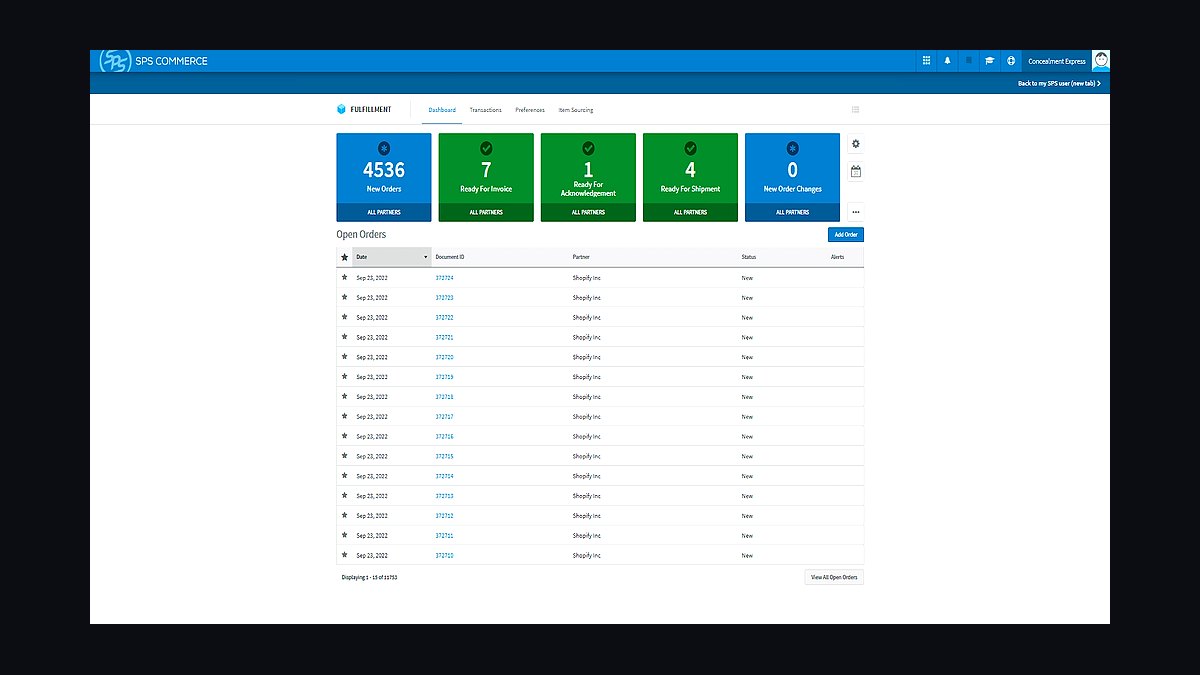The image size is (1200, 675).
Task: Sort by the Document ID column header
Action: point(450,257)
